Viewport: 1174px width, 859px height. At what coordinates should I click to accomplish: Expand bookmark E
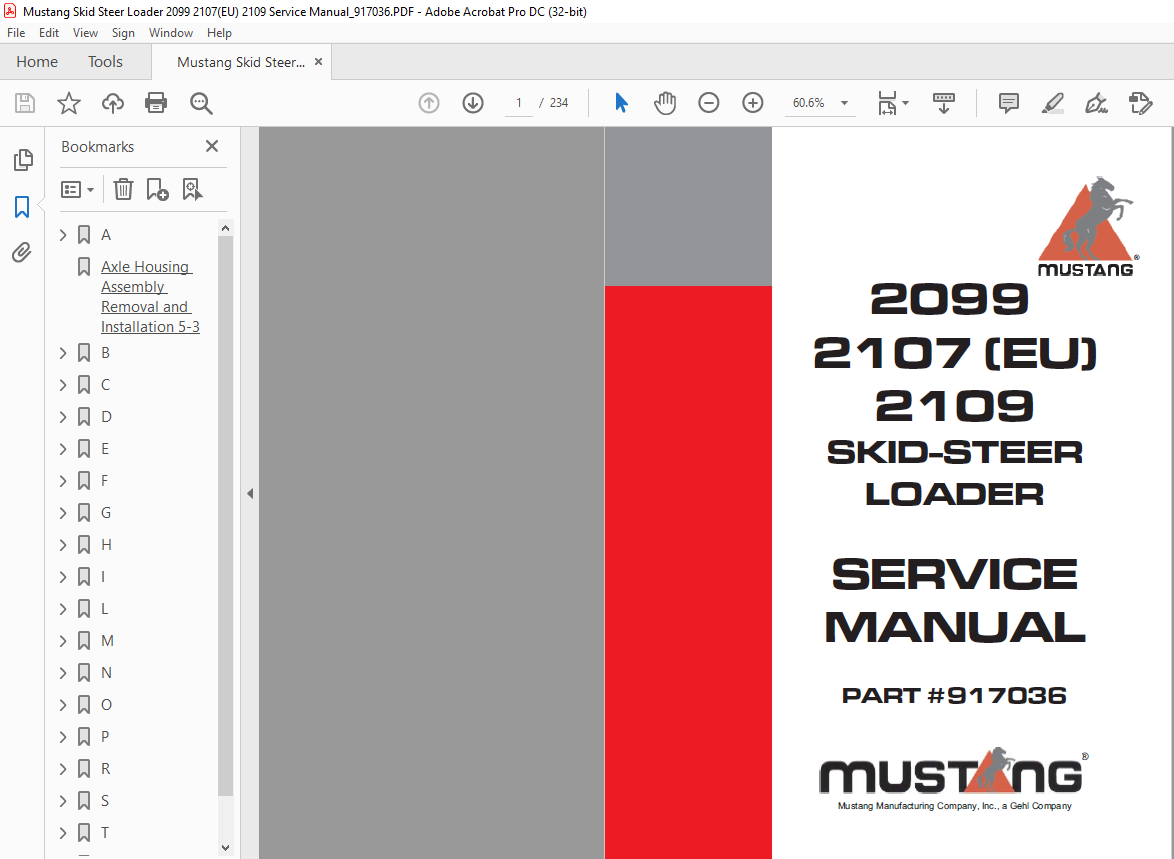pos(63,449)
